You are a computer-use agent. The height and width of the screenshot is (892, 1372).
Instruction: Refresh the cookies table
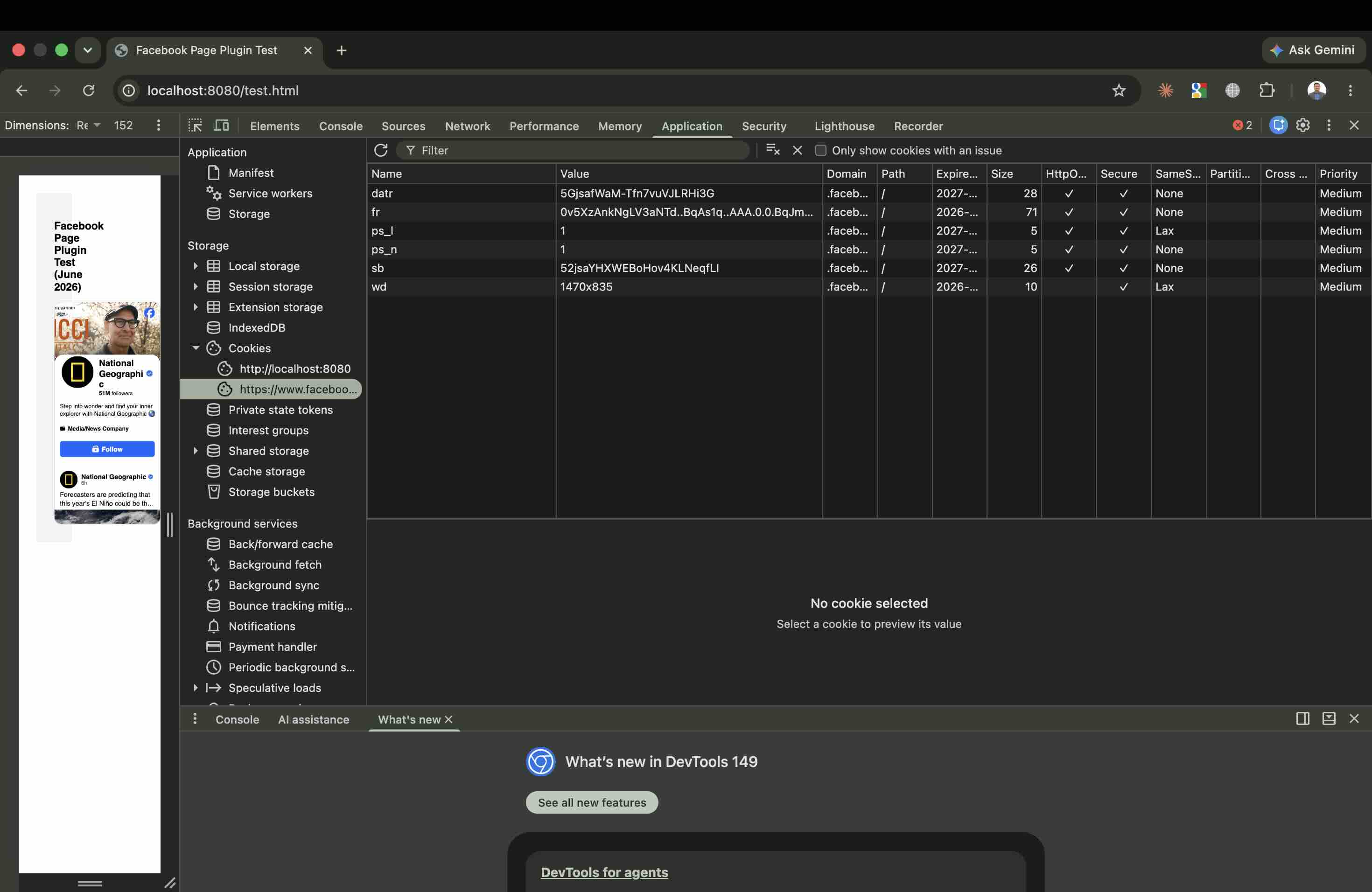380,150
